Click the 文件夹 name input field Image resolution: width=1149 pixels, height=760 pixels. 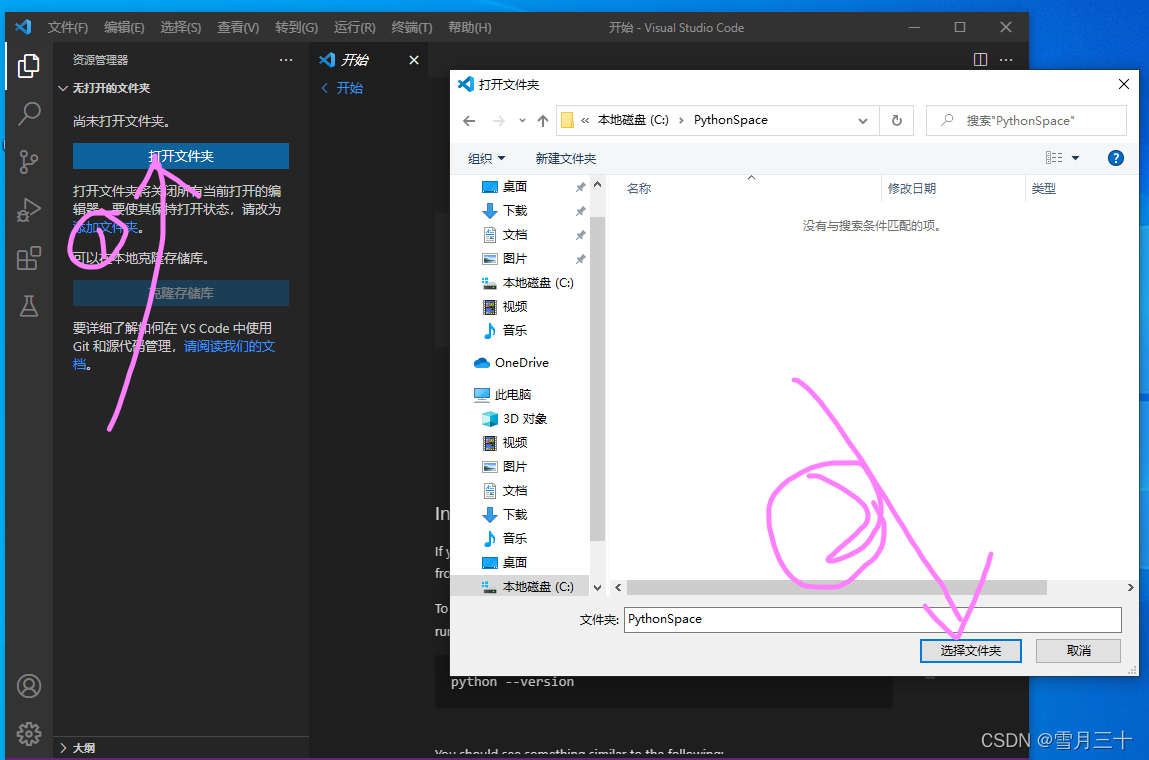tap(873, 619)
